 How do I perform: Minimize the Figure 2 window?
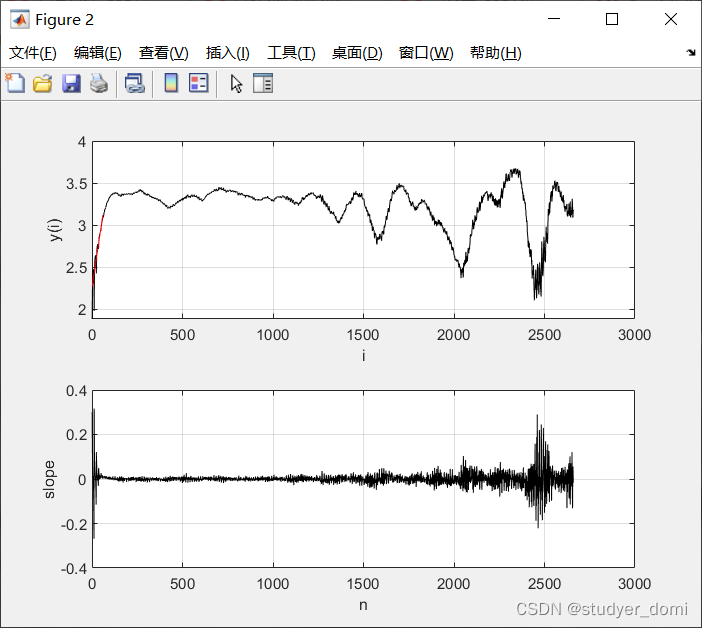pyautogui.click(x=554, y=19)
